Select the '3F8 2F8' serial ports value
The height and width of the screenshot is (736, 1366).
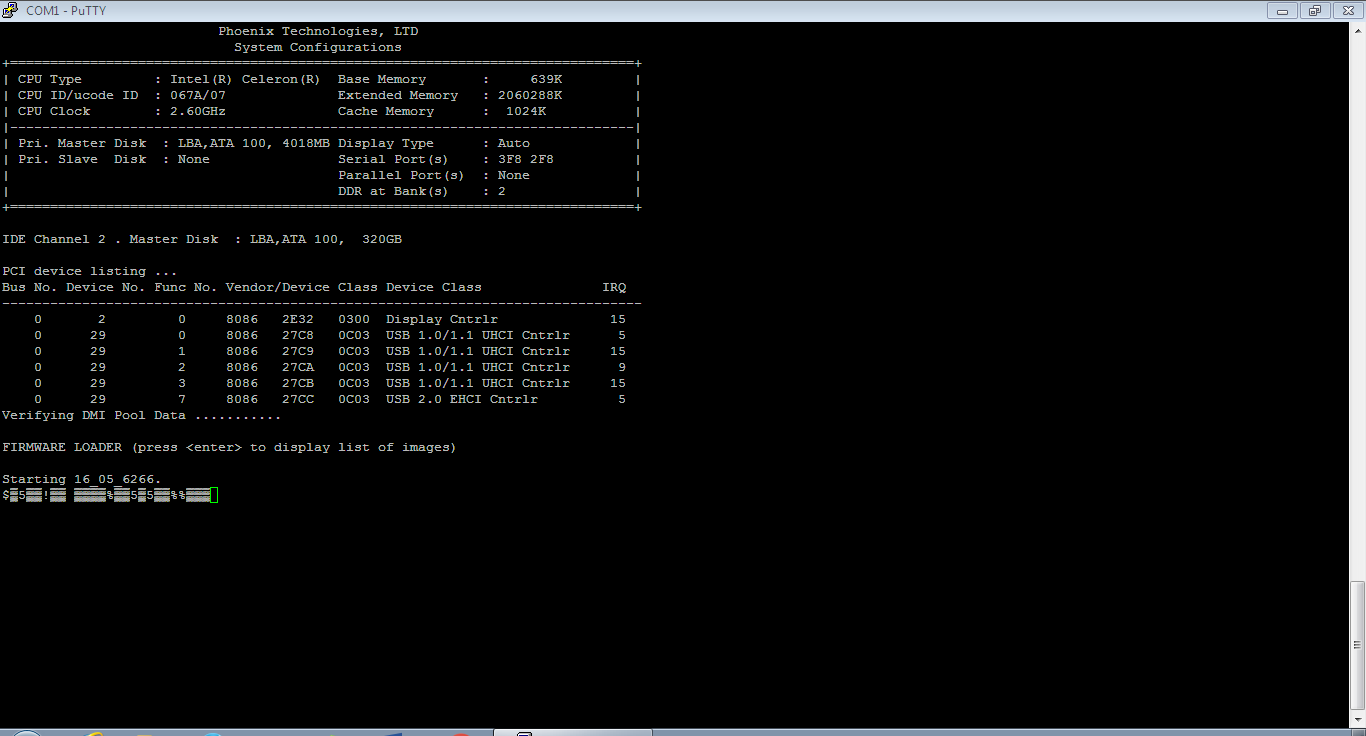point(526,160)
